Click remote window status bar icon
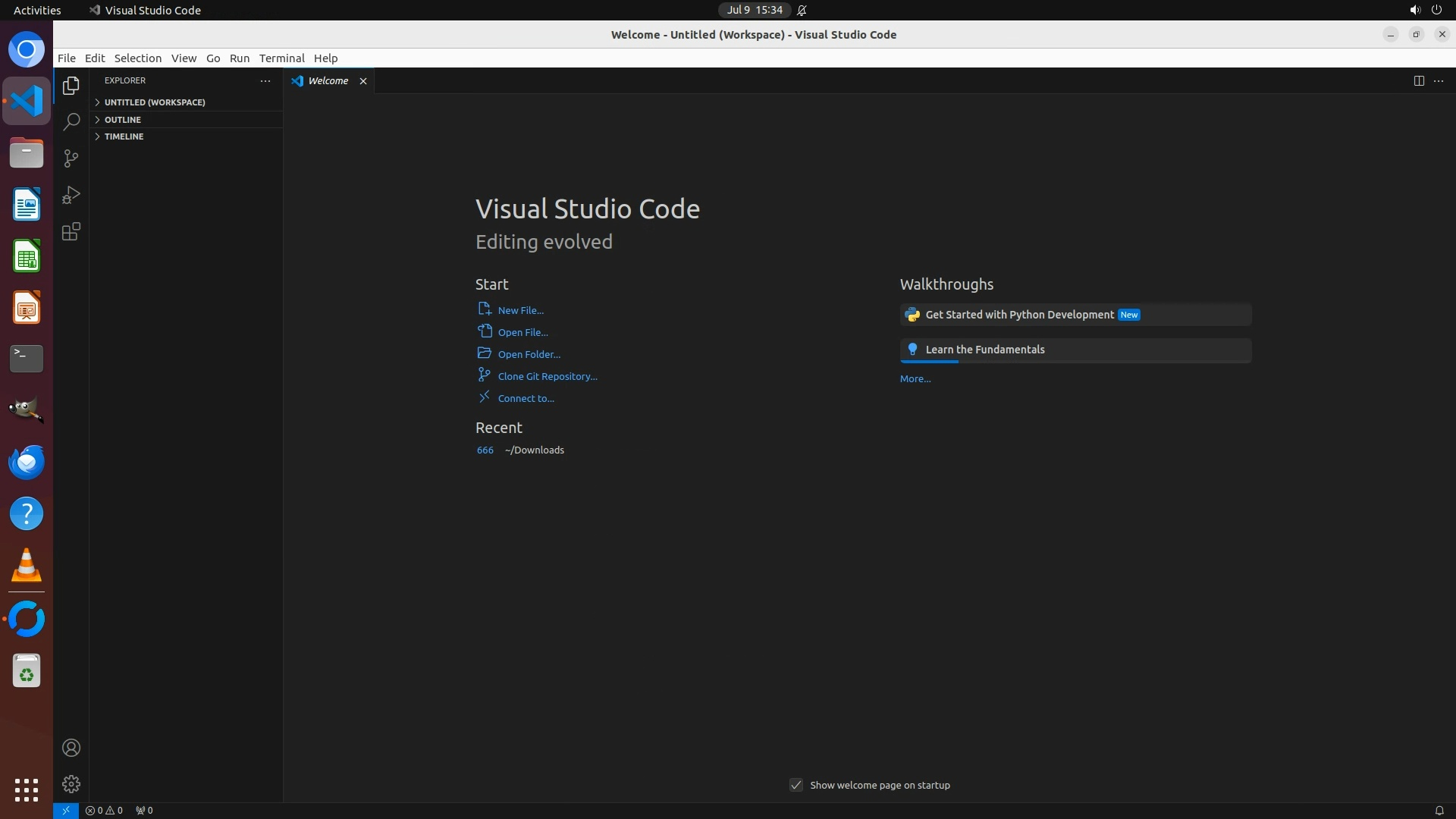The image size is (1456, 819). (x=66, y=810)
